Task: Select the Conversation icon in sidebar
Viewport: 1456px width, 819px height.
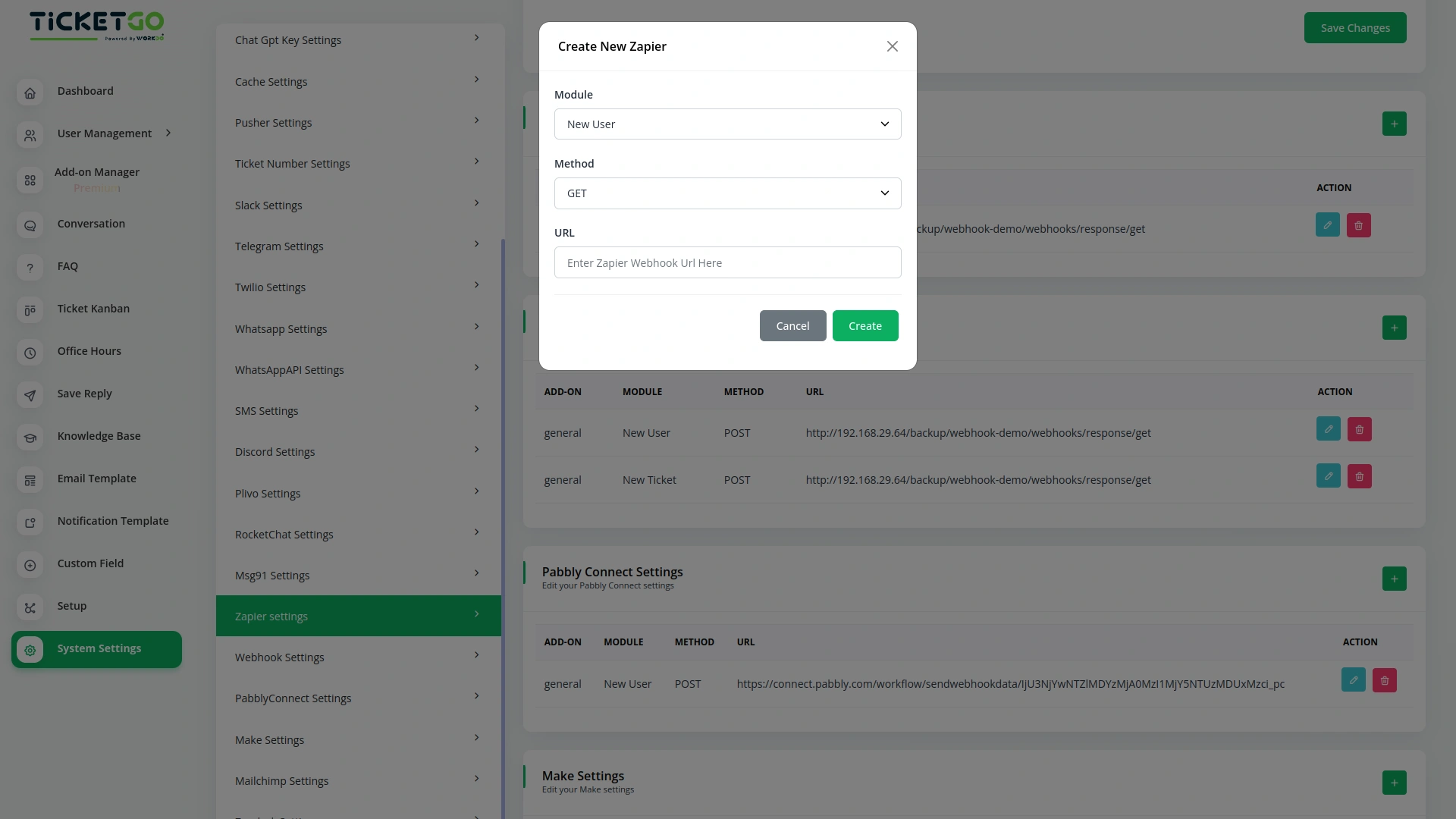Action: click(30, 225)
